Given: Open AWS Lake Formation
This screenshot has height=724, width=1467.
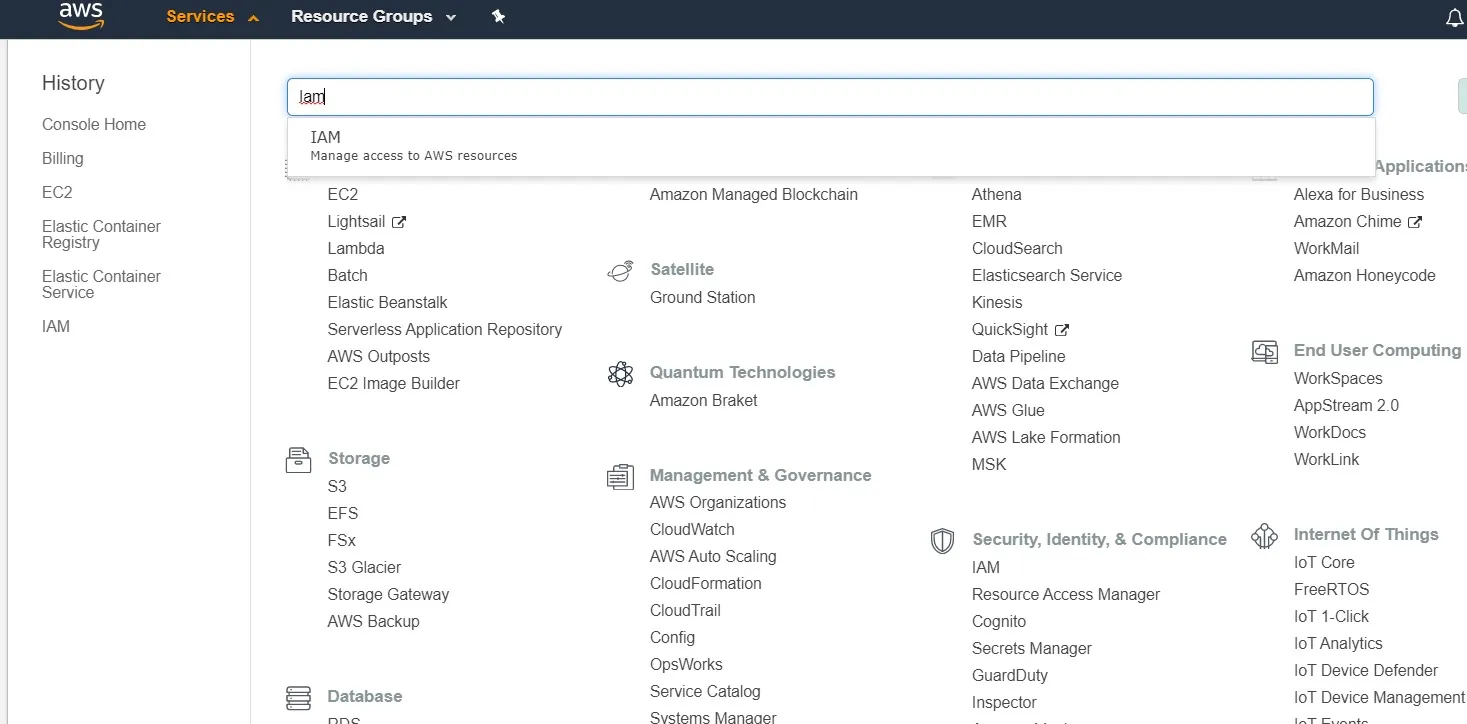Looking at the screenshot, I should 1046,437.
